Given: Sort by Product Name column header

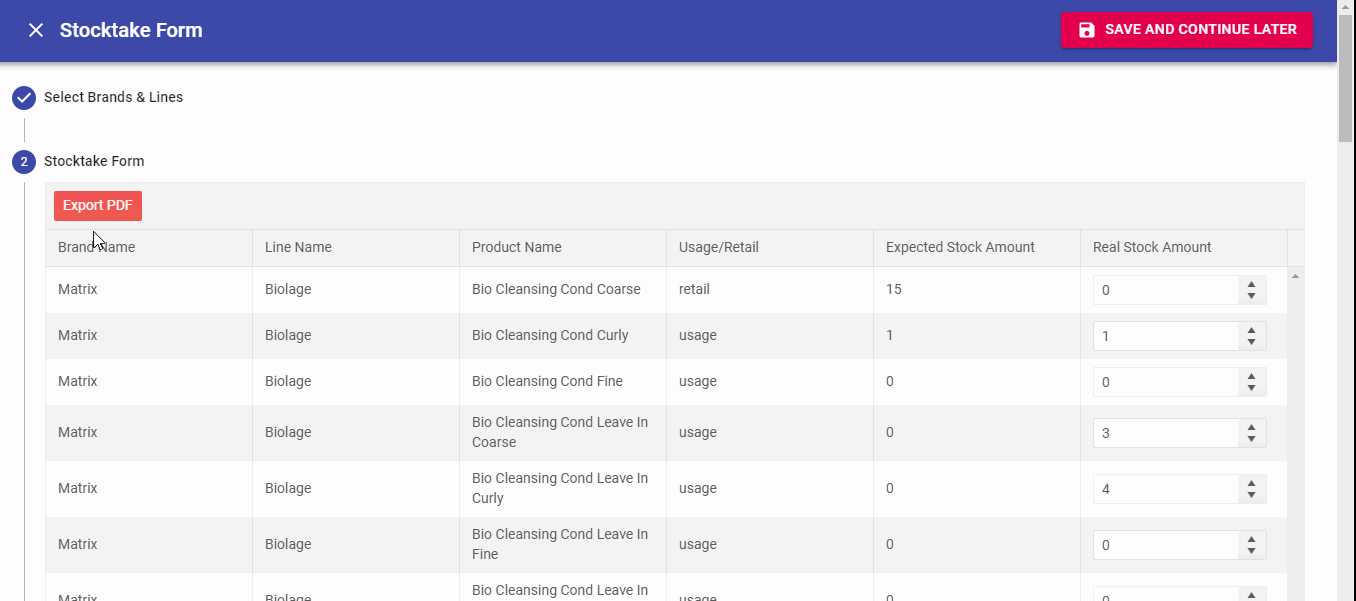Looking at the screenshot, I should 563,248.
